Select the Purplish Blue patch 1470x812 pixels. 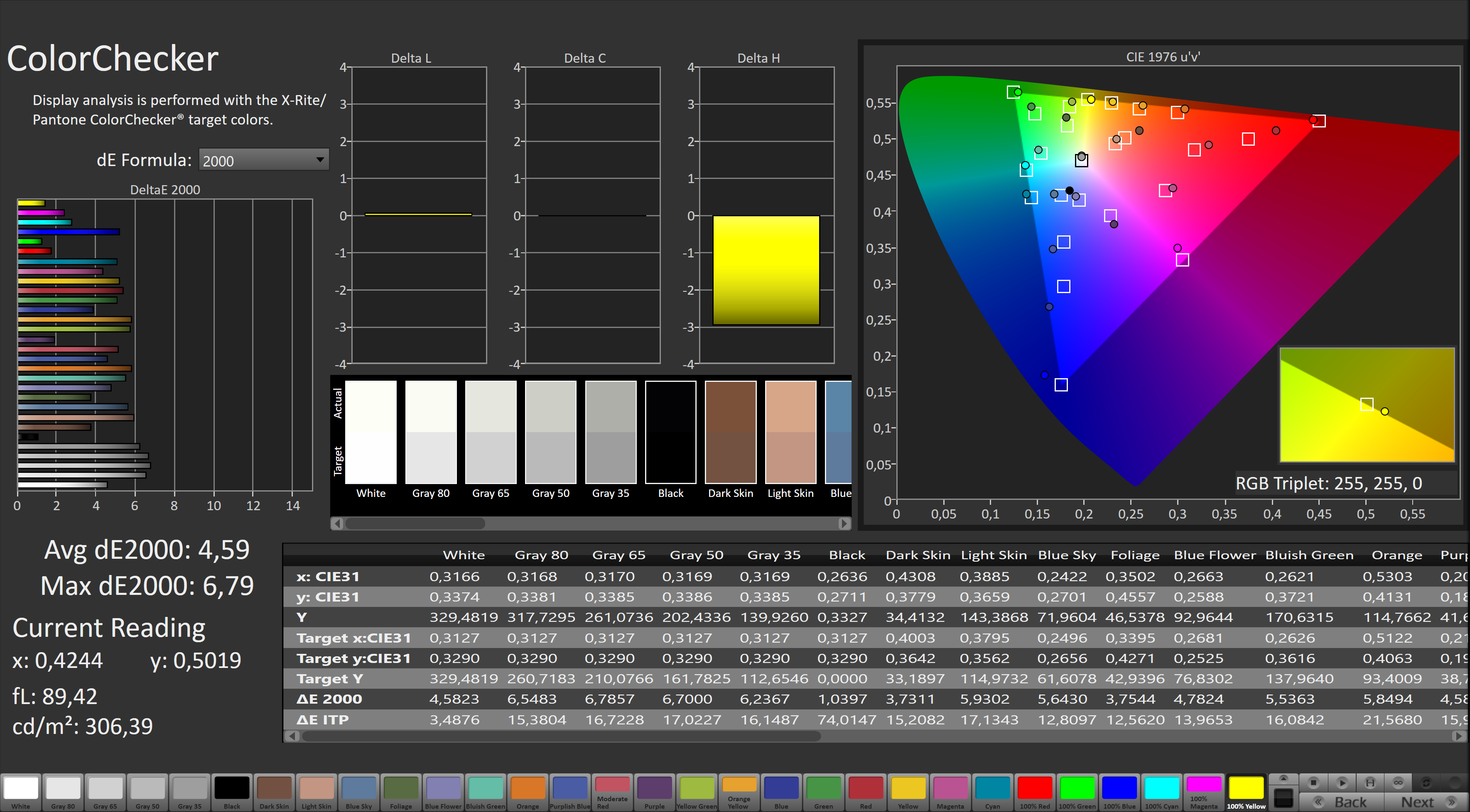pyautogui.click(x=570, y=792)
